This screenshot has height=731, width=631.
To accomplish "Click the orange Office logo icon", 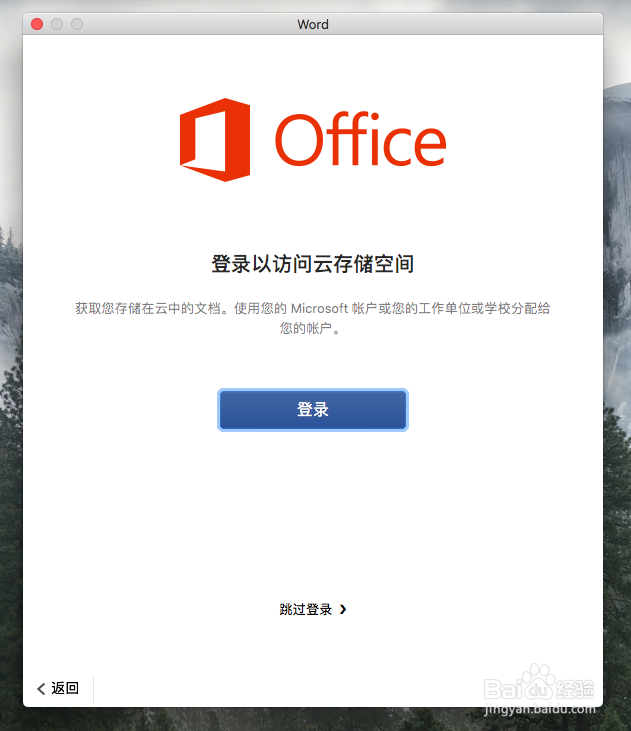I will pyautogui.click(x=215, y=140).
